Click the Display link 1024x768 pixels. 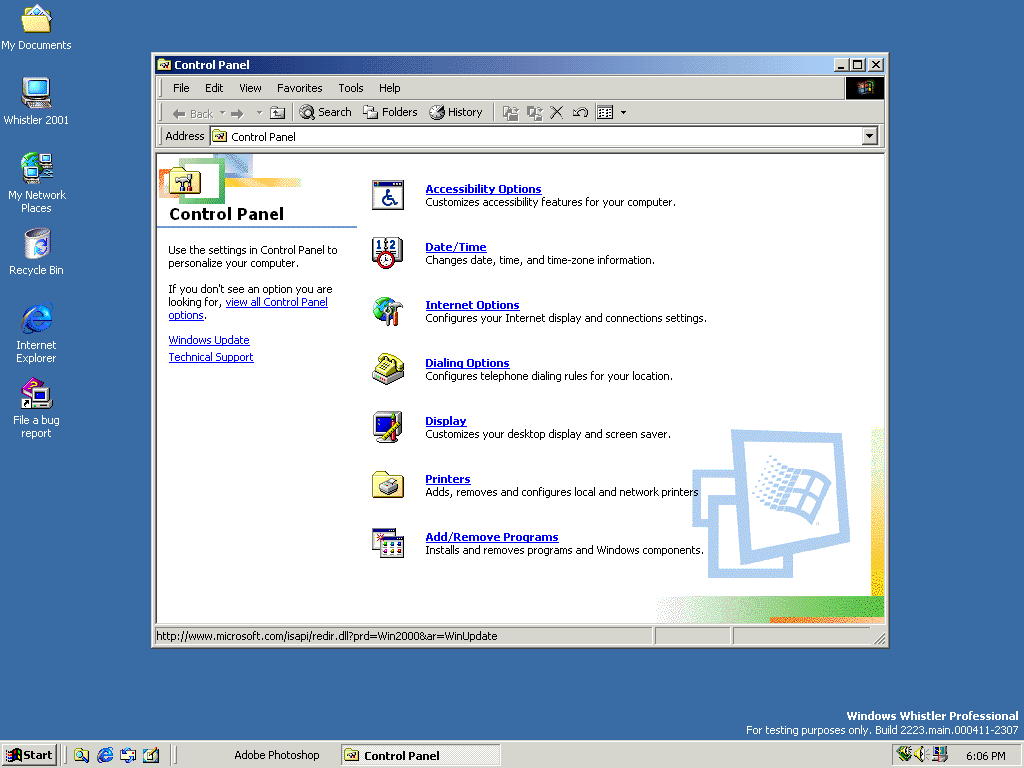tap(446, 421)
